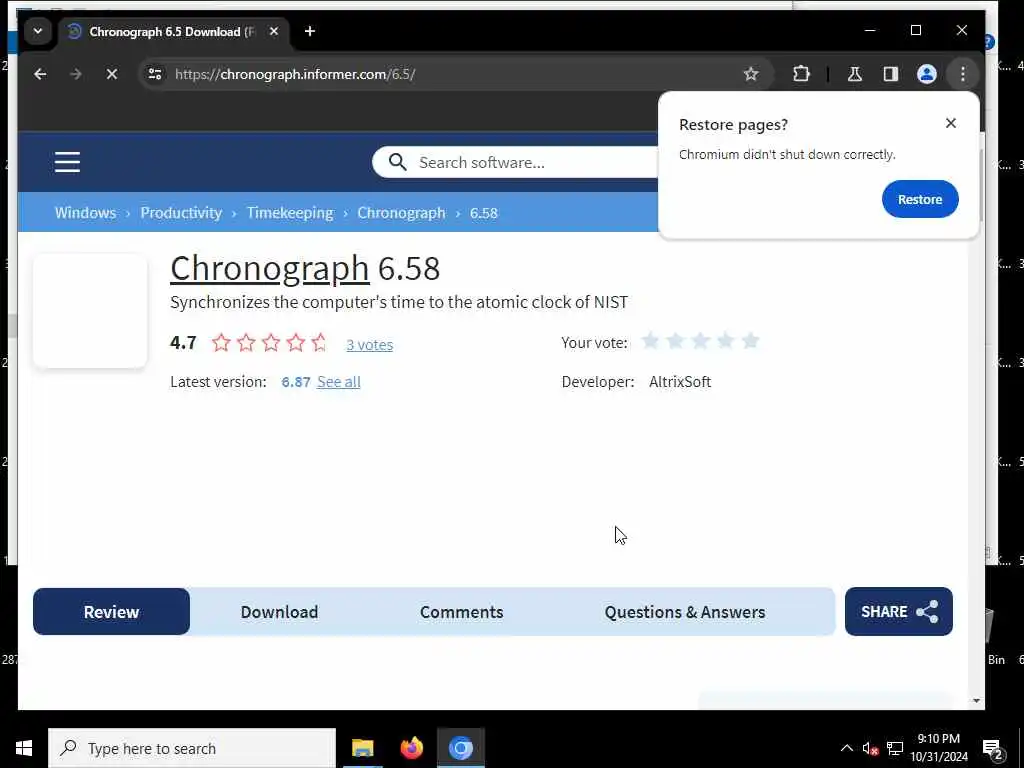The width and height of the screenshot is (1024, 768).
Task: Dismiss the Restore pages popup
Action: tap(951, 123)
